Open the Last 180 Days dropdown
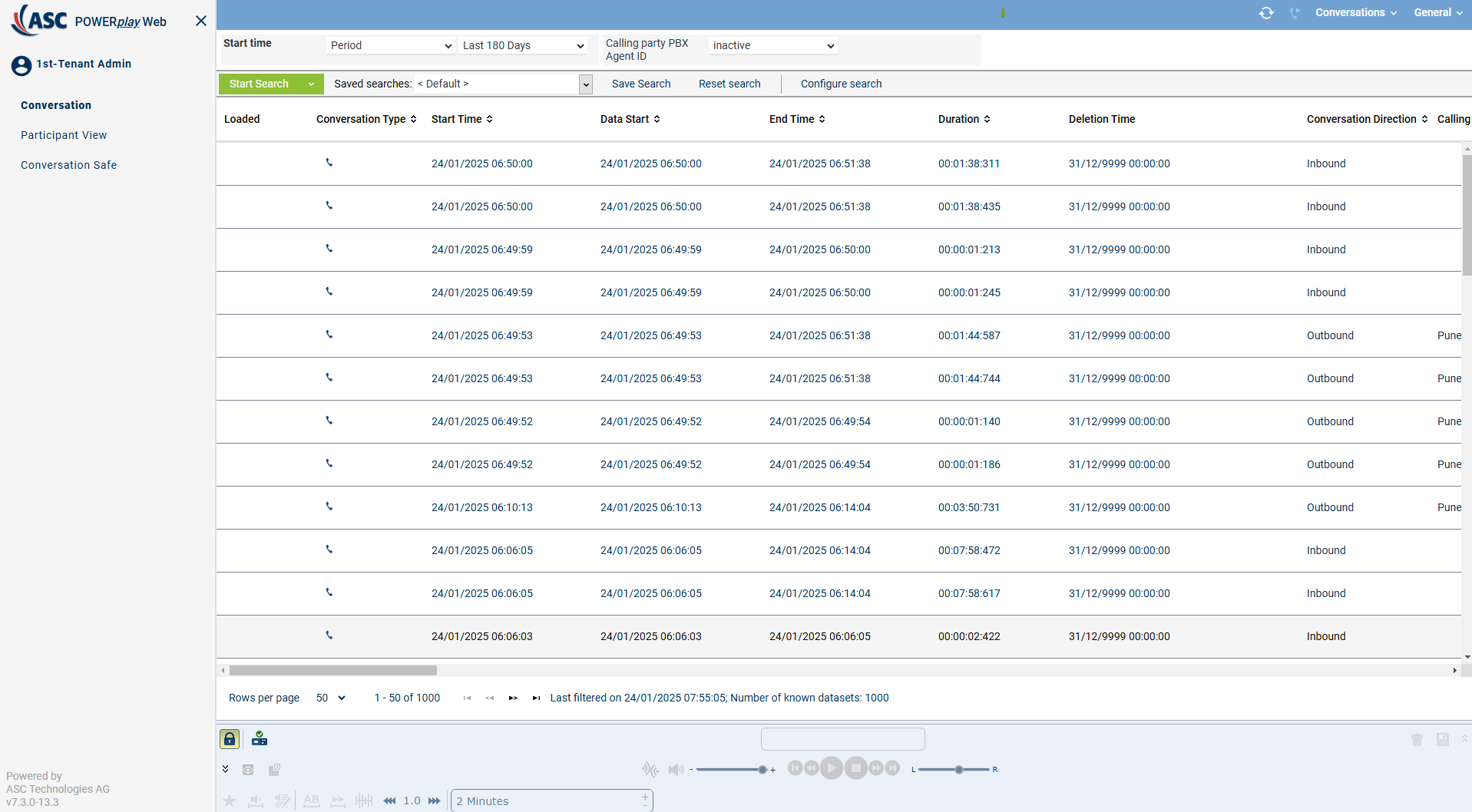Screen dimensions: 1472x812 tap(523, 45)
